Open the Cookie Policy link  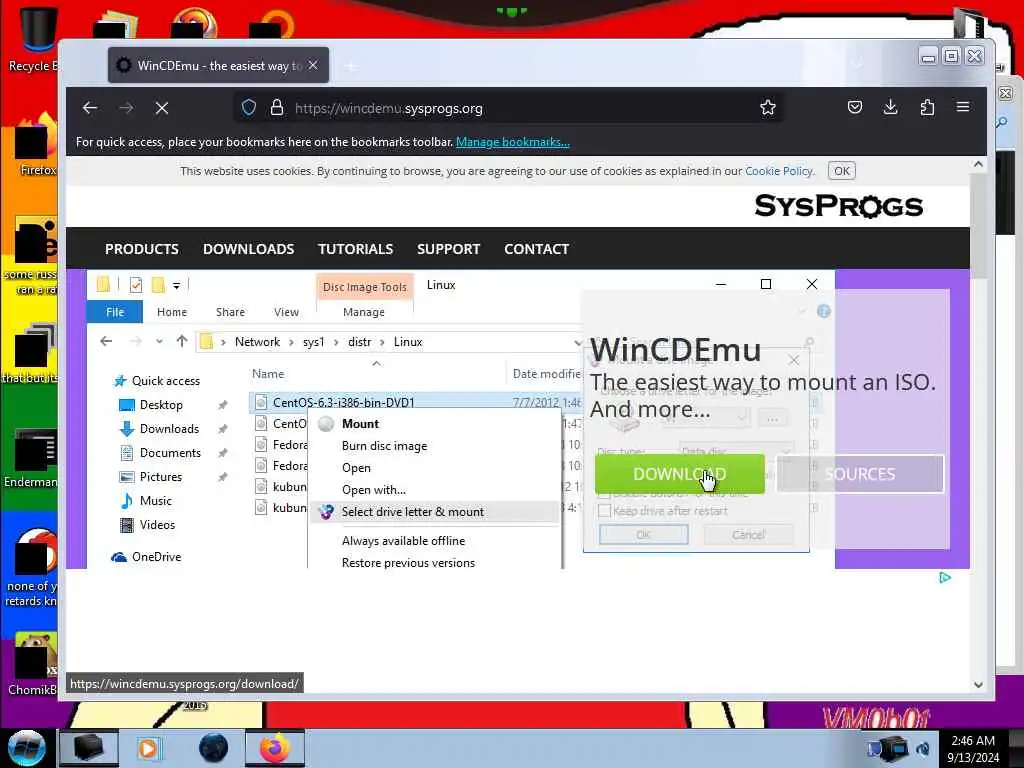click(779, 171)
